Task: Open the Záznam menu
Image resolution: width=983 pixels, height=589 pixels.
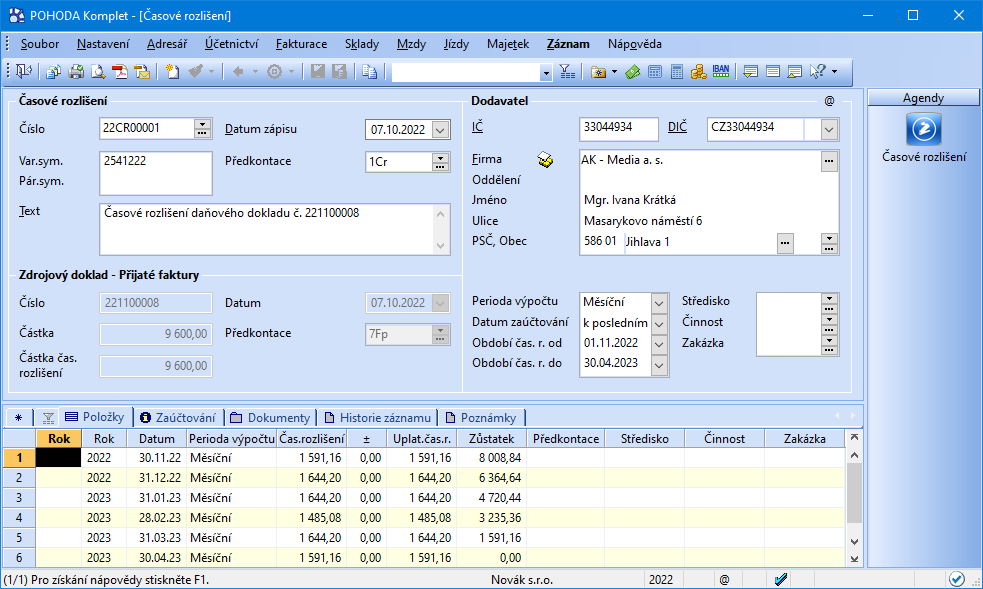Action: click(568, 44)
